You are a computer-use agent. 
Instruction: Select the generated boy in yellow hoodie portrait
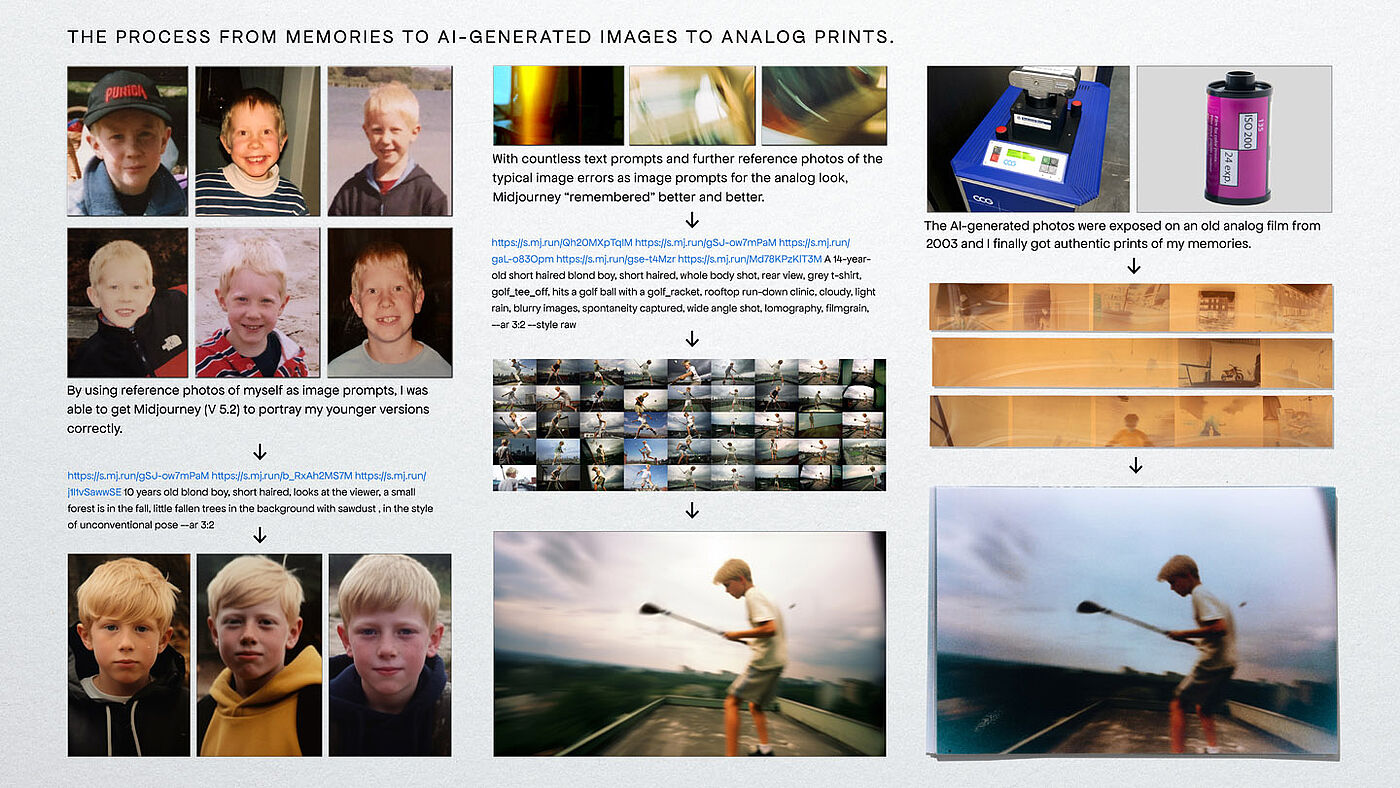click(x=259, y=655)
